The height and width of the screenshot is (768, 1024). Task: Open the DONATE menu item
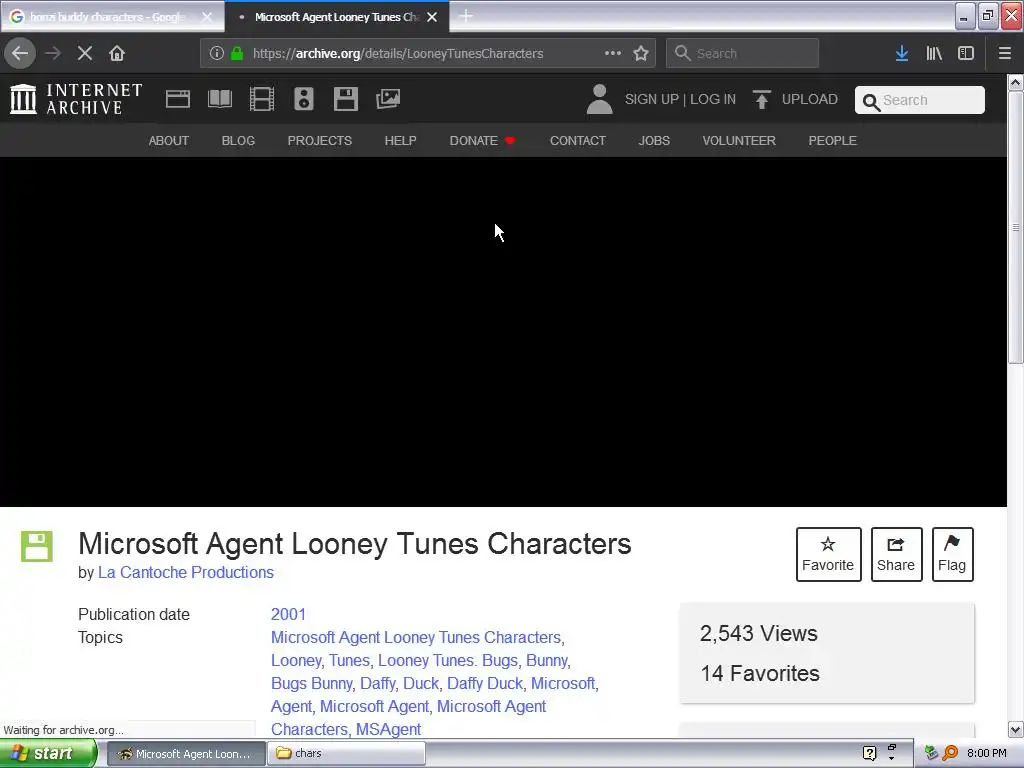pos(482,140)
